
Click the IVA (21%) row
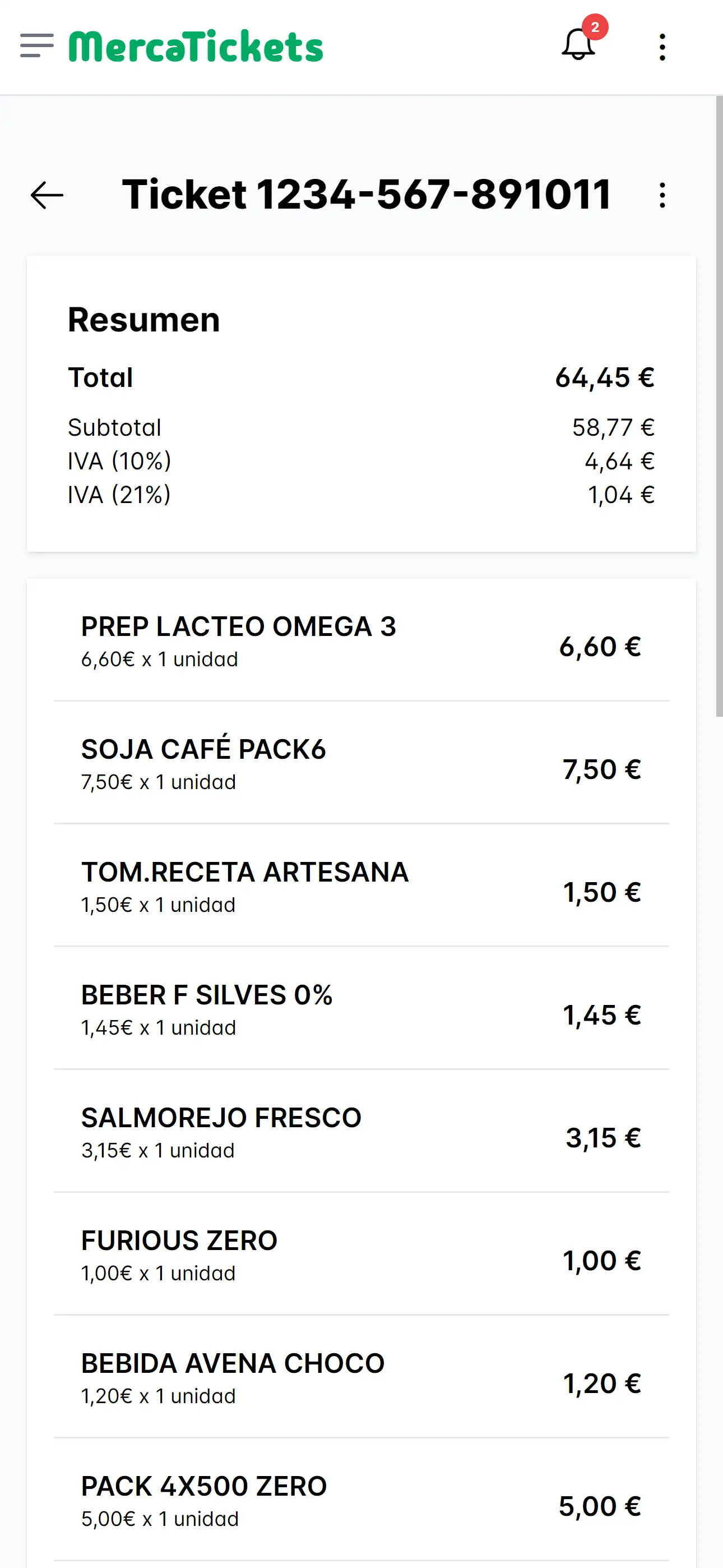pos(361,495)
